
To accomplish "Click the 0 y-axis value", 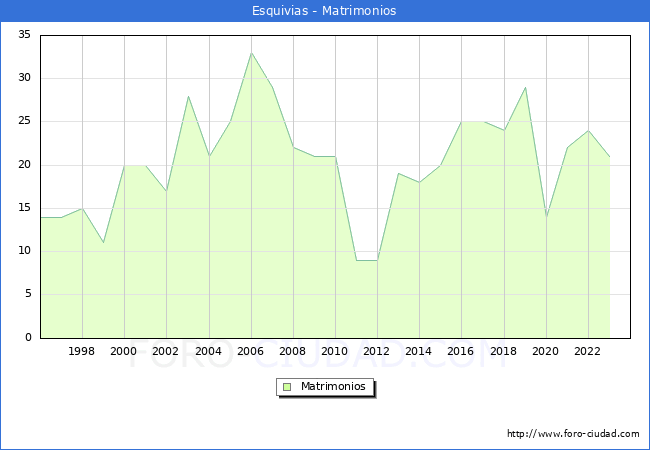I will click(x=28, y=337).
